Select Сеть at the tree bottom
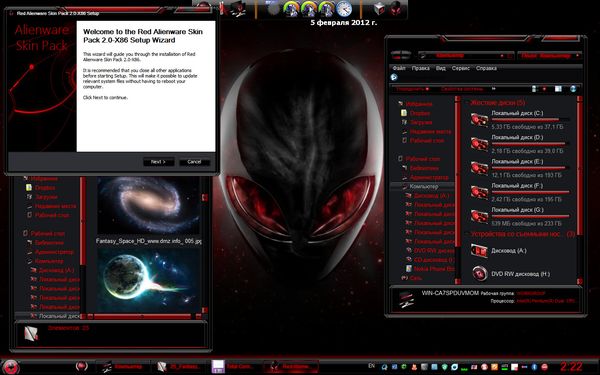600x375 pixels. coord(416,278)
